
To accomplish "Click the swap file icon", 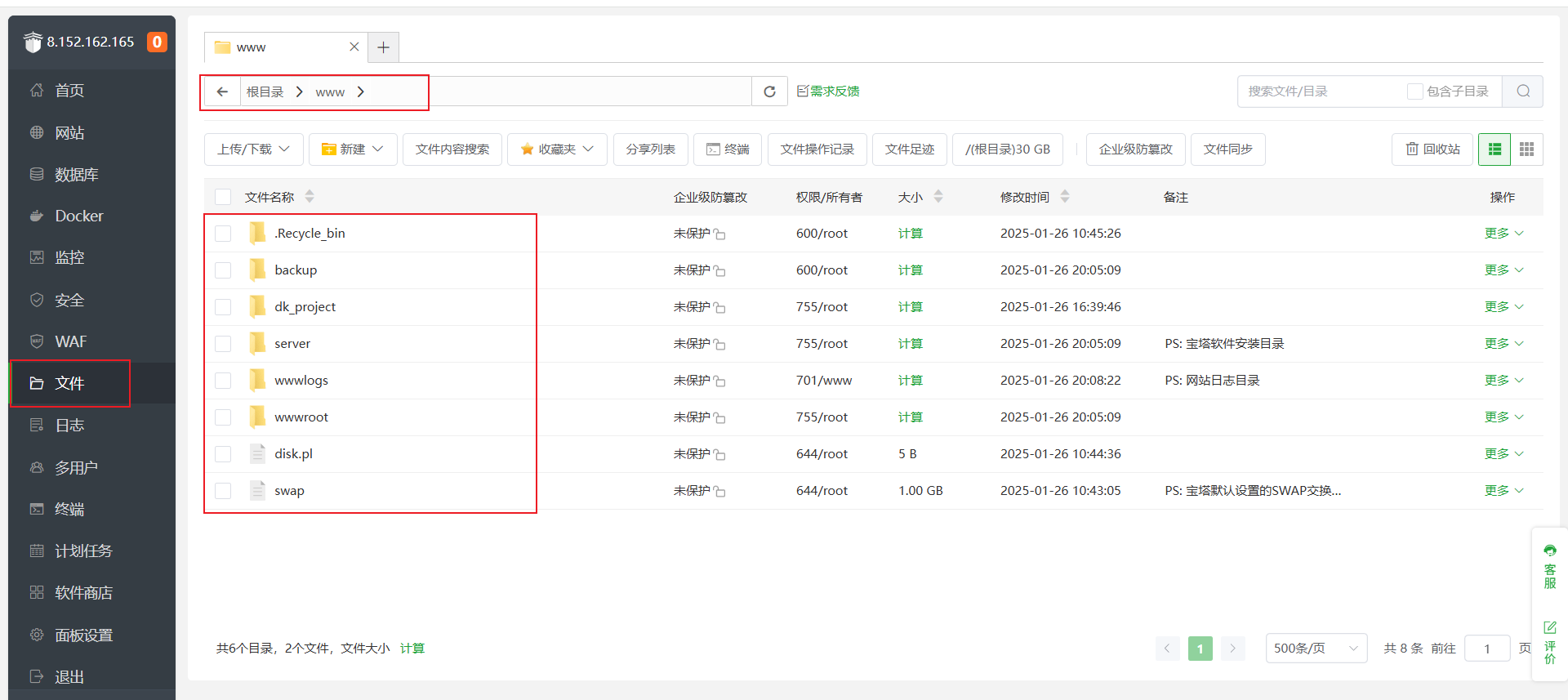I will 257,490.
